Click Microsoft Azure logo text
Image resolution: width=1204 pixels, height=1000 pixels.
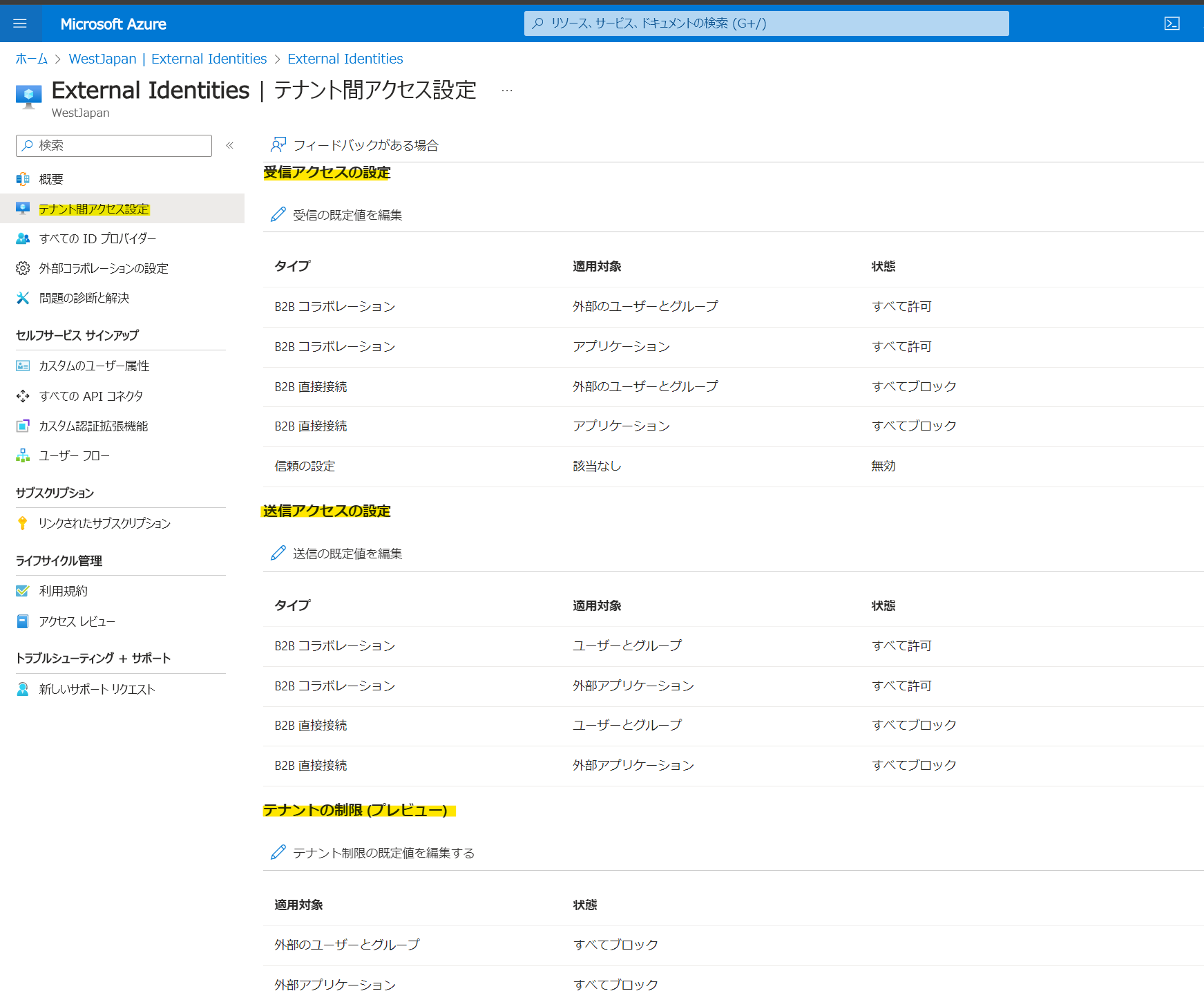113,24
